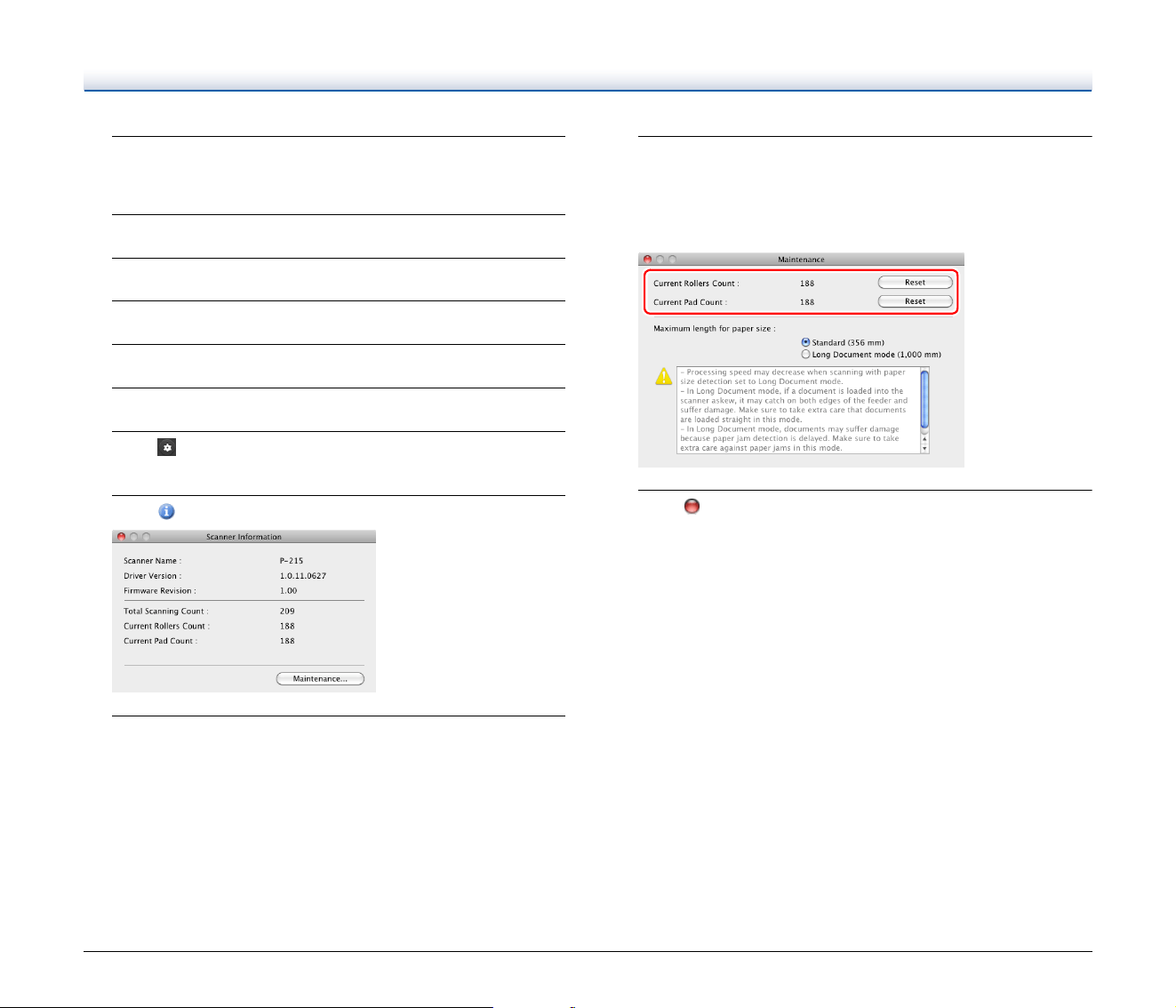This screenshot has width=1176, height=1008.
Task: Click the yellow warning triangle icon
Action: [664, 376]
